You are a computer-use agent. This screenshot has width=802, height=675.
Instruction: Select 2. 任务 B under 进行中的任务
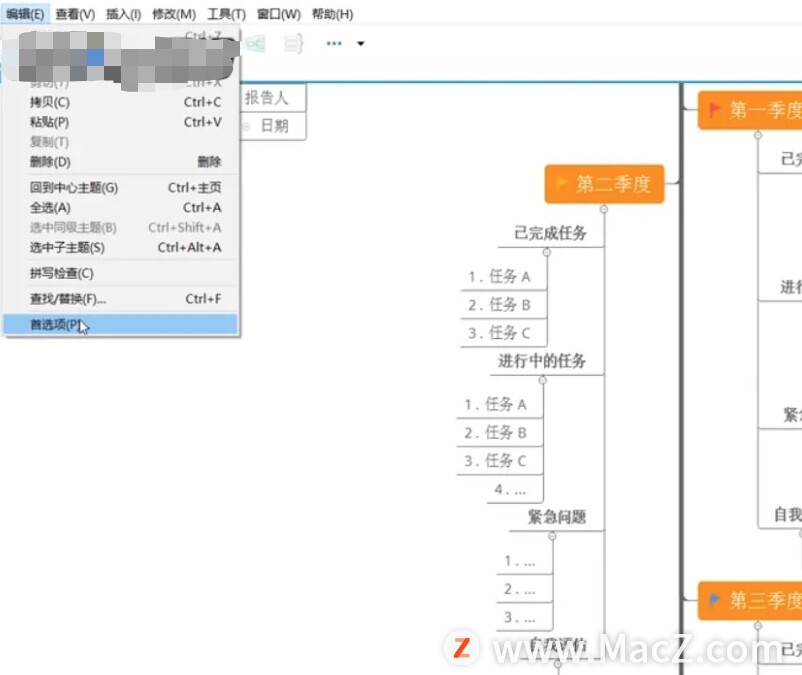coord(496,433)
